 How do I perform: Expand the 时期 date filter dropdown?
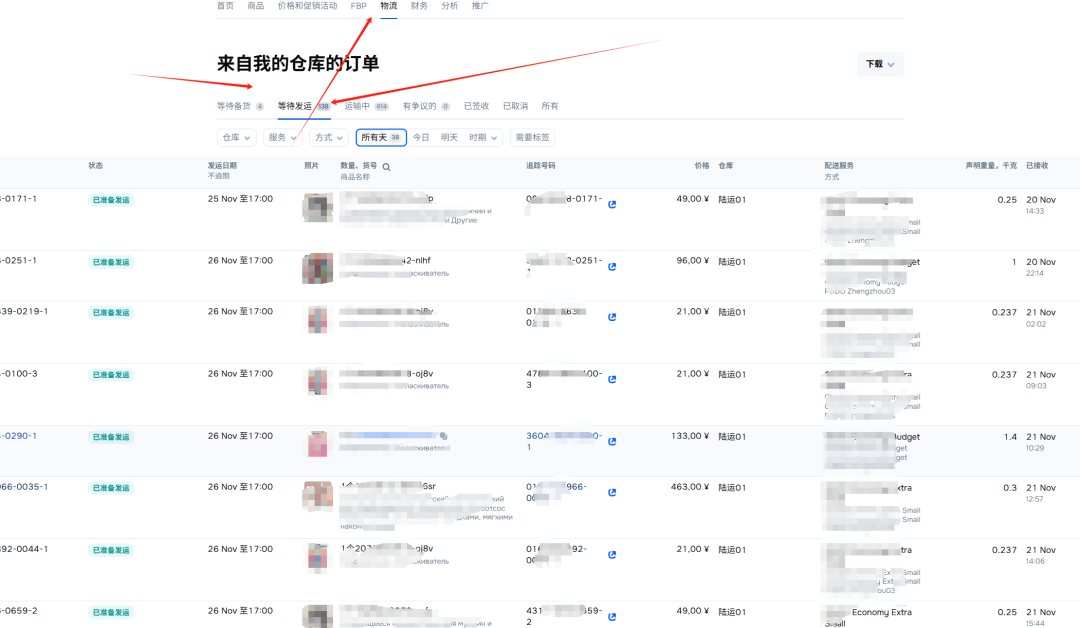(483, 138)
